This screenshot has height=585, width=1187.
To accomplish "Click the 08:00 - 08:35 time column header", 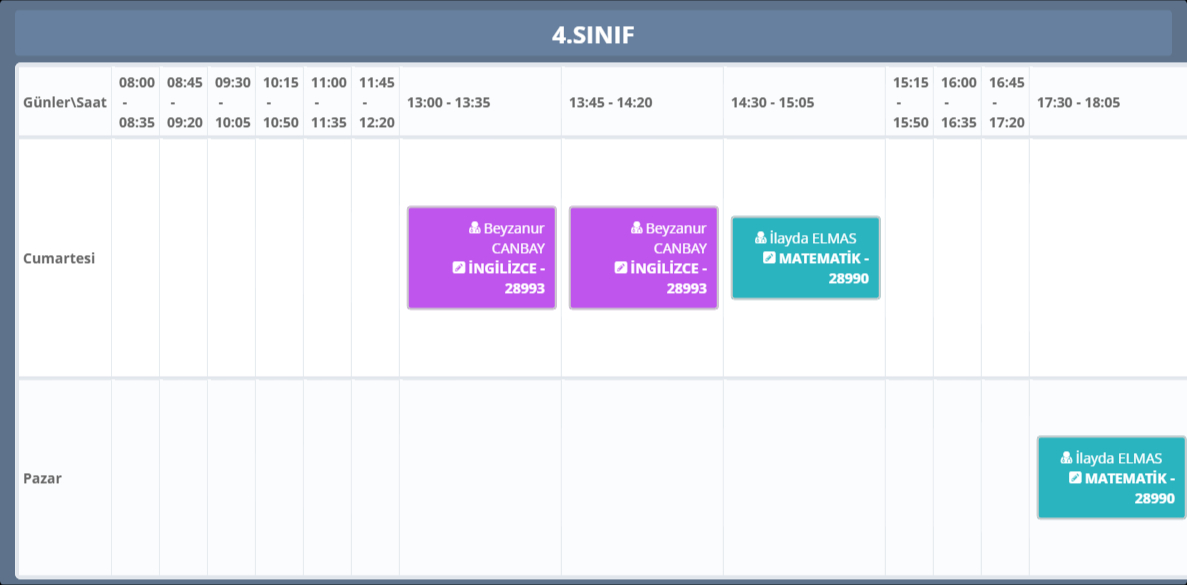I will click(136, 102).
